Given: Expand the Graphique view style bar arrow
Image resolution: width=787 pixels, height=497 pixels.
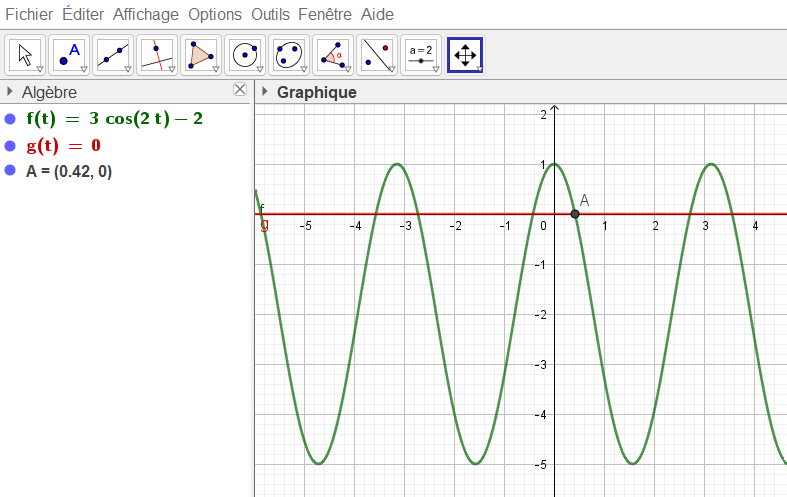Looking at the screenshot, I should click(x=264, y=92).
